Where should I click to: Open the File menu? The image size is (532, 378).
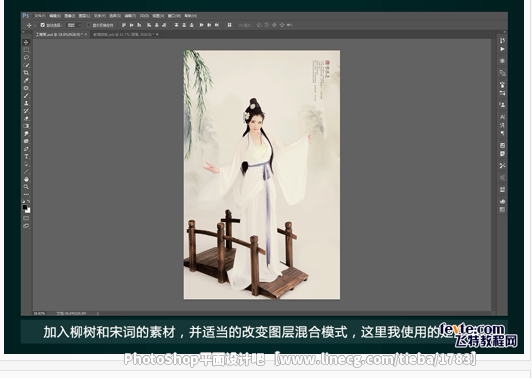tap(40, 16)
